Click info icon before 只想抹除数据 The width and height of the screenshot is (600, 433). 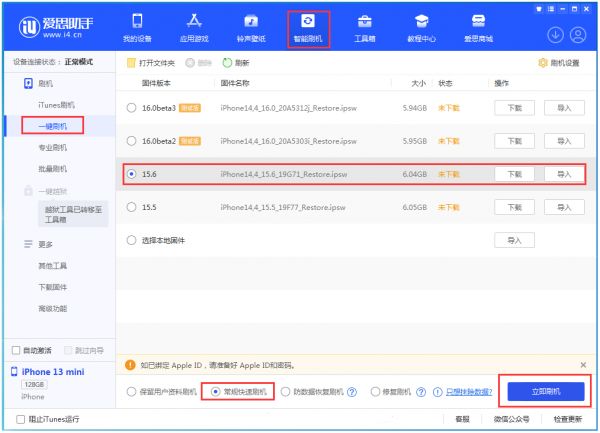438,392
